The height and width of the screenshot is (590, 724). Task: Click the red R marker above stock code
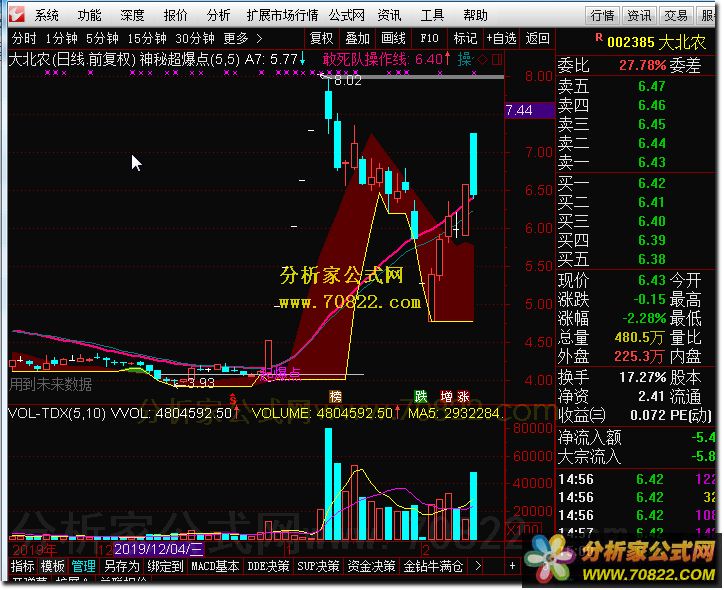tap(597, 37)
